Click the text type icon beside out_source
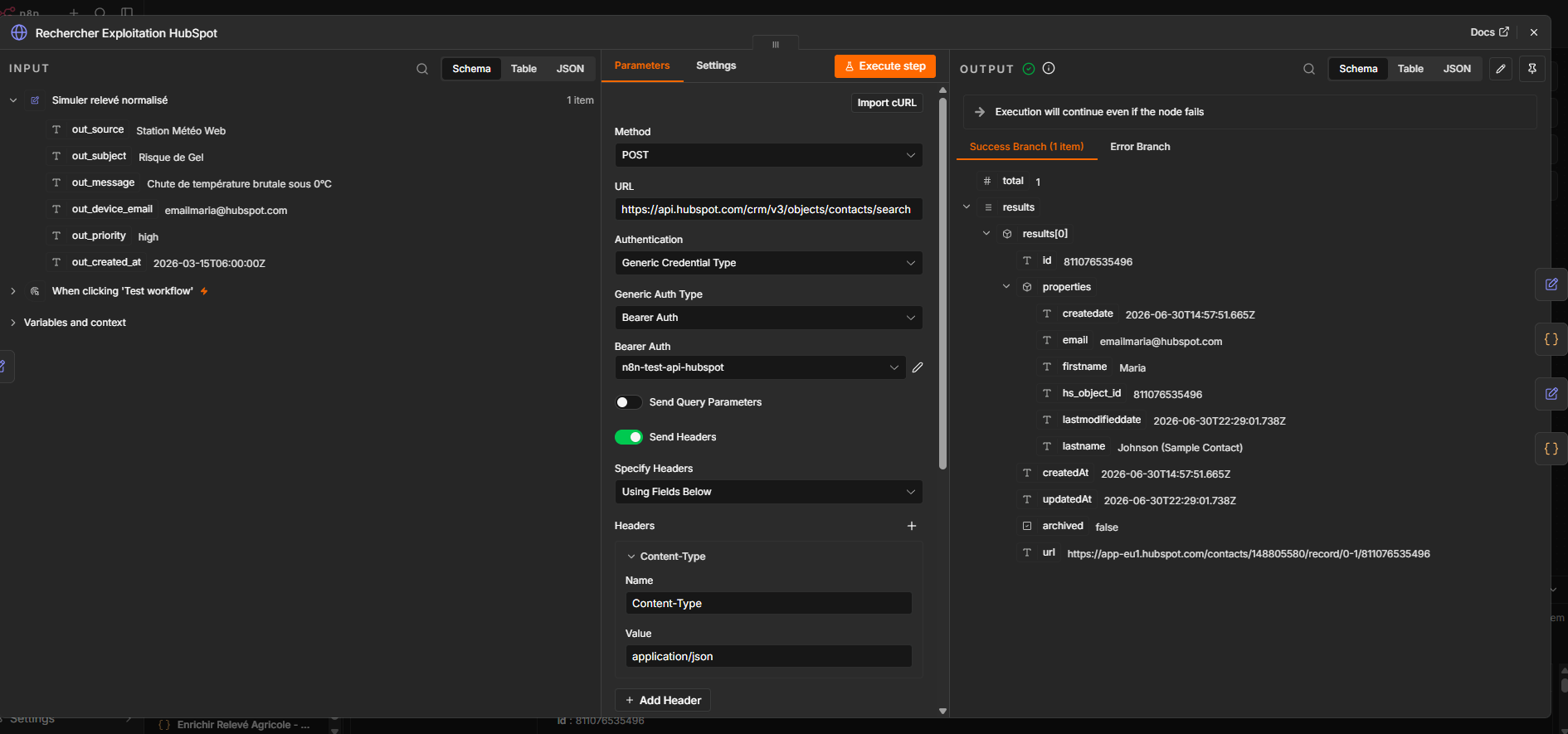 tap(56, 129)
